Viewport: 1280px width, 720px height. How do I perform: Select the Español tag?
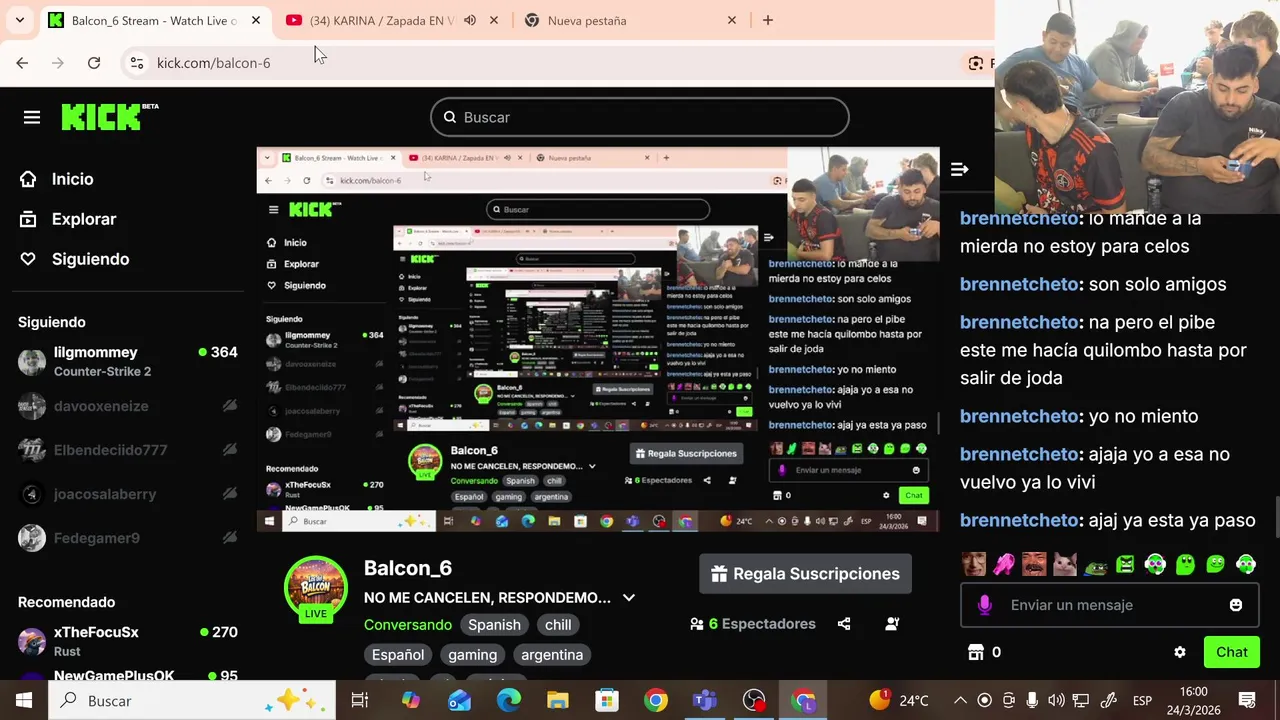pyautogui.click(x=398, y=655)
